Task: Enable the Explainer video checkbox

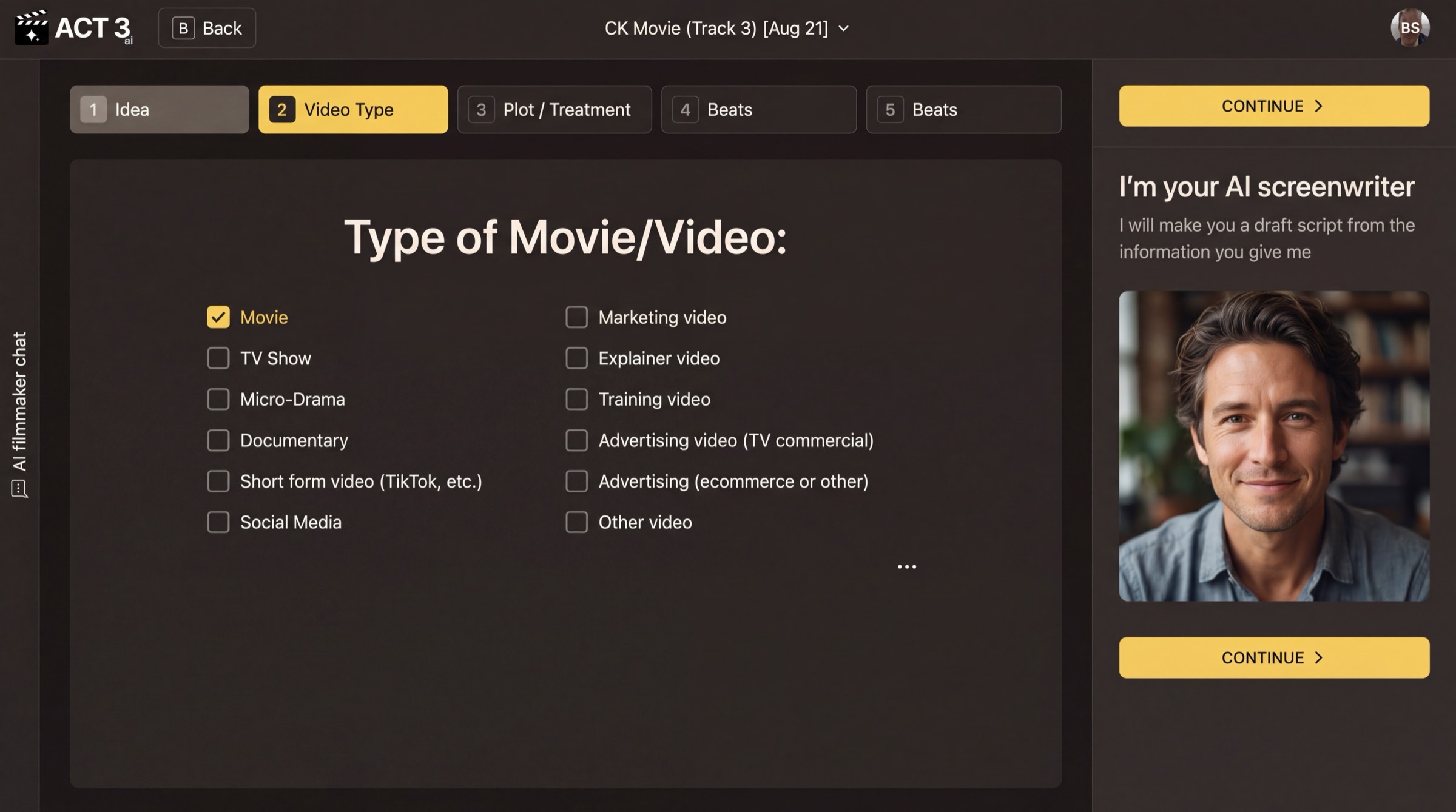Action: tap(576, 358)
